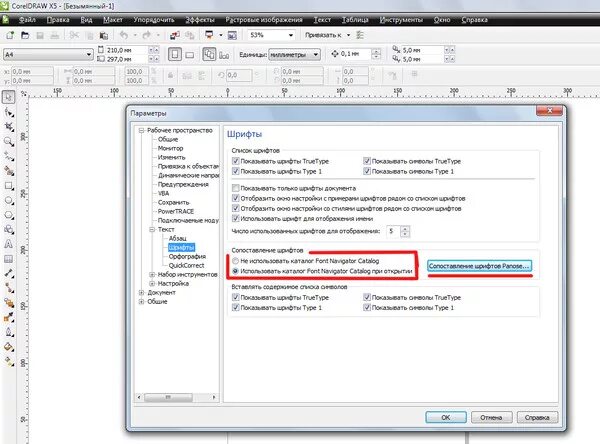Expand the 'Документ' tree node
Screen dimensions: 600x444
coord(142,292)
